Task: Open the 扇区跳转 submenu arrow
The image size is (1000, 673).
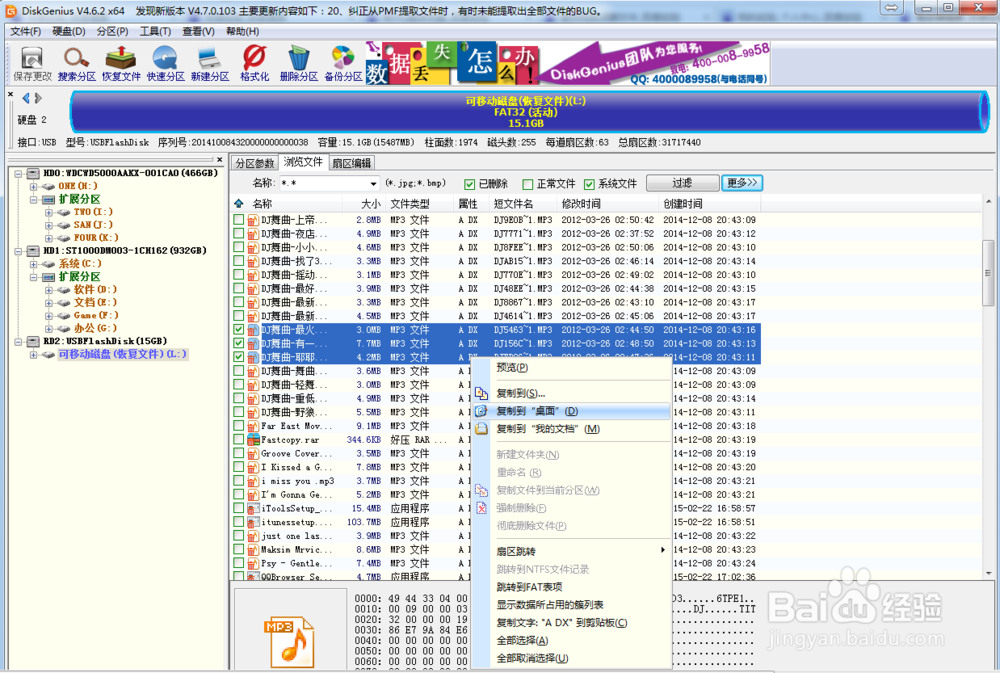Action: [663, 551]
